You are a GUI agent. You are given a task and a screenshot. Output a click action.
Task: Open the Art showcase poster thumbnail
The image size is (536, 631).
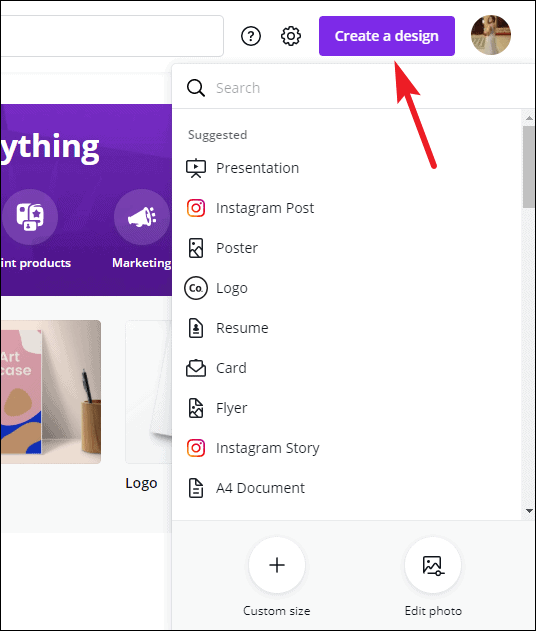click(x=51, y=392)
